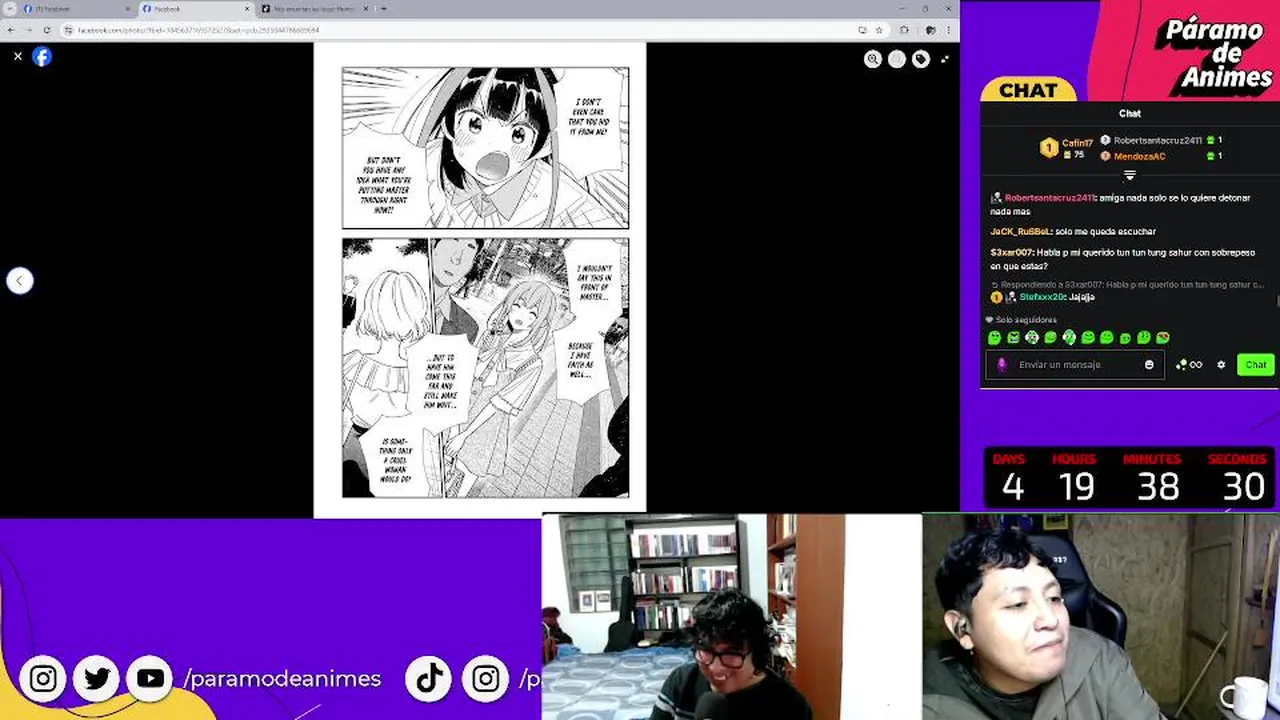This screenshot has width=1280, height=720.
Task: Click username S3xar007 in chat
Action: click(x=1011, y=253)
